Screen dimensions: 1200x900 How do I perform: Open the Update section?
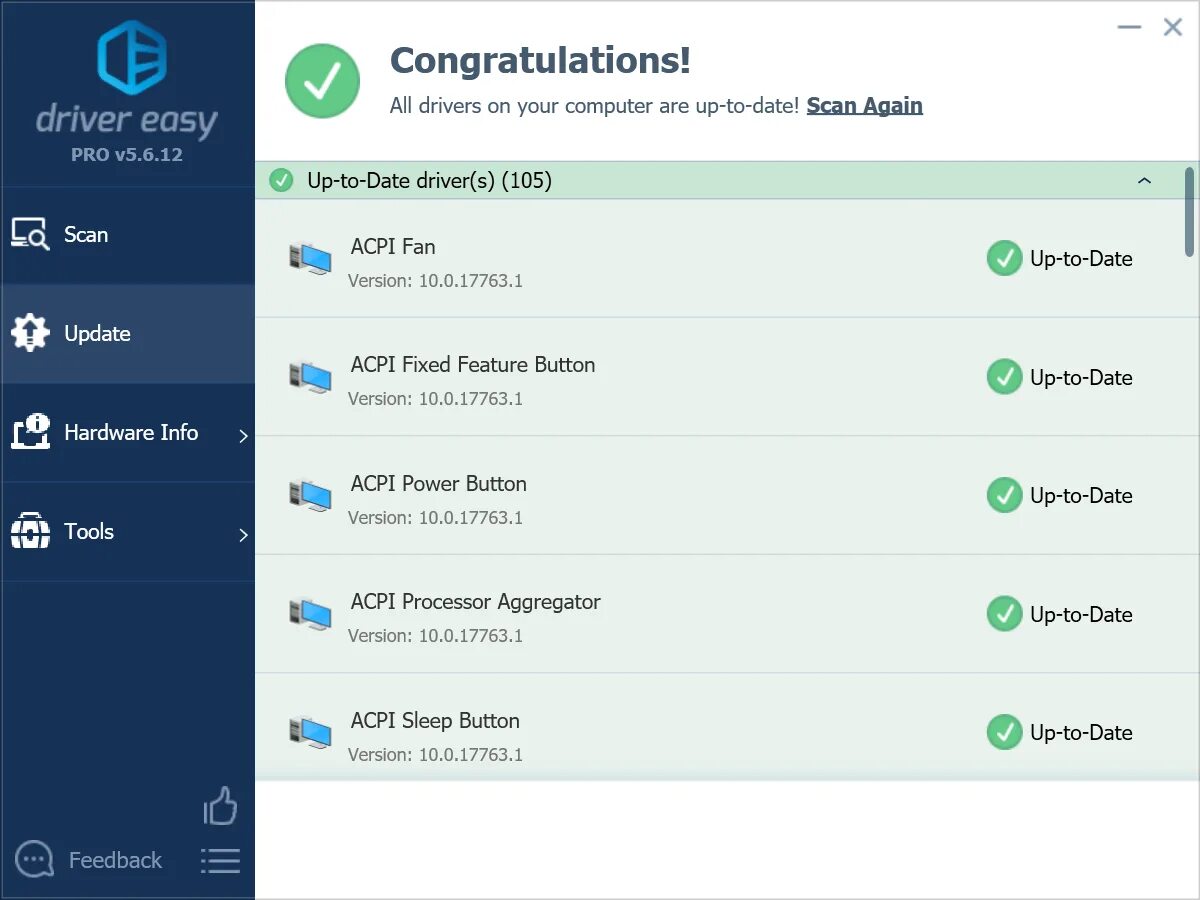[x=127, y=333]
